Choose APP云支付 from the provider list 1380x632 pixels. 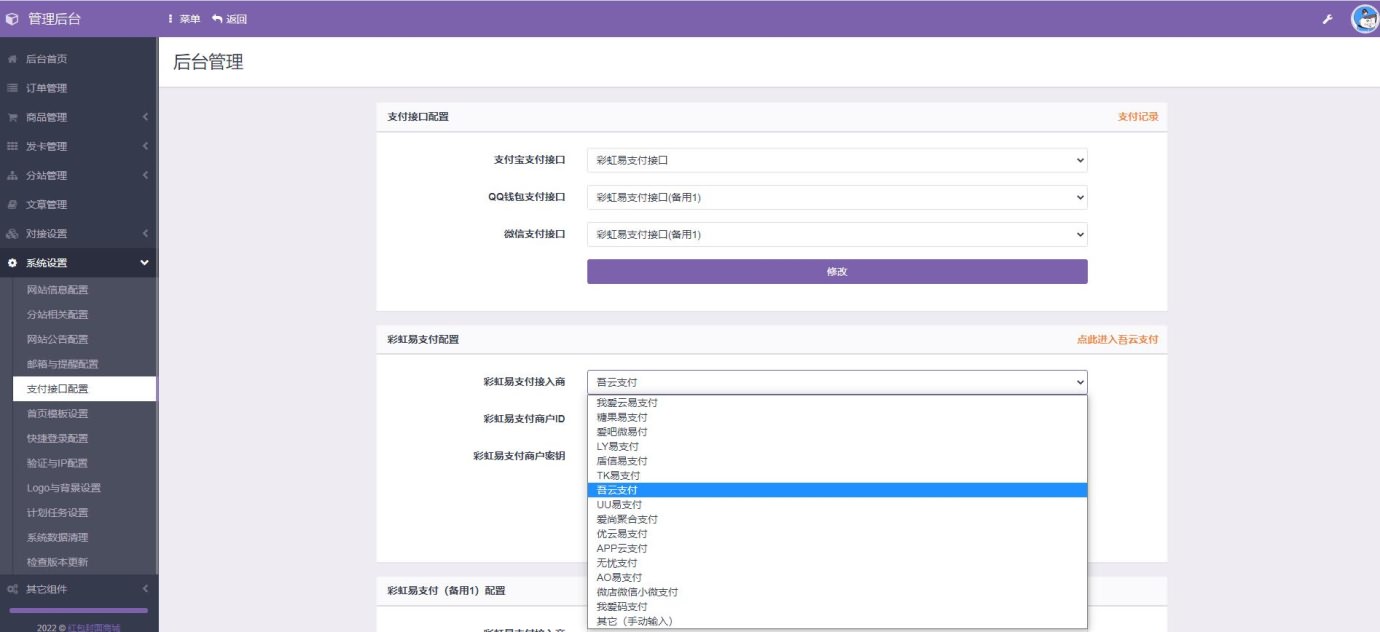click(837, 548)
